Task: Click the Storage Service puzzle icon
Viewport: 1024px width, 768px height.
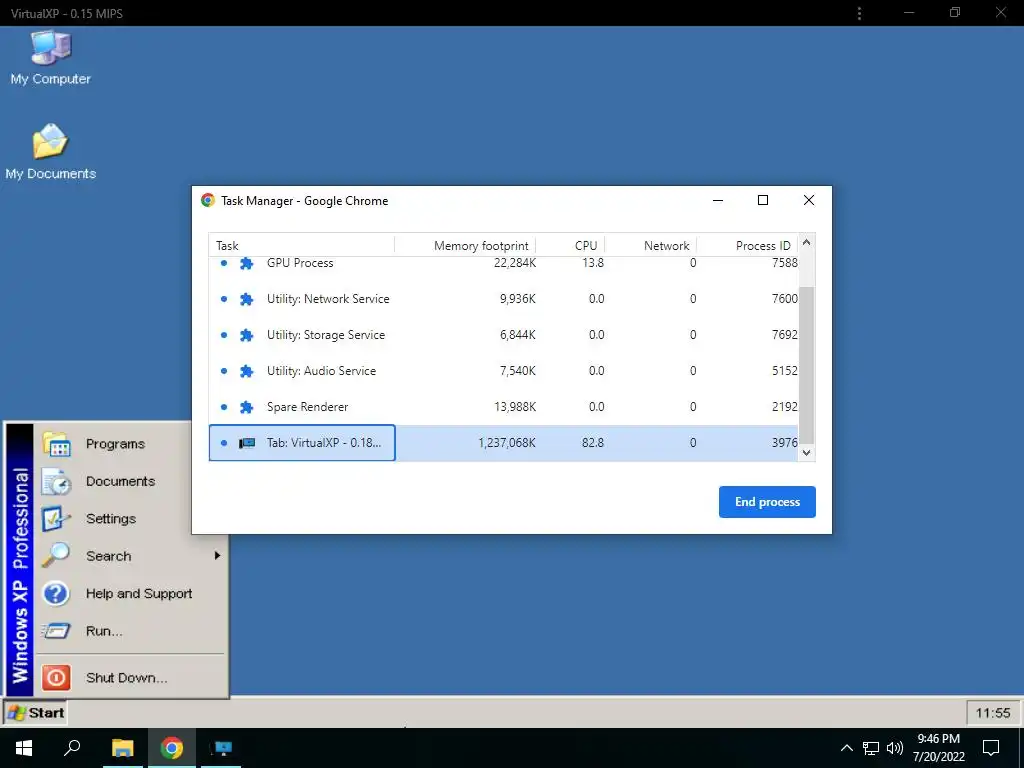Action: 246,335
